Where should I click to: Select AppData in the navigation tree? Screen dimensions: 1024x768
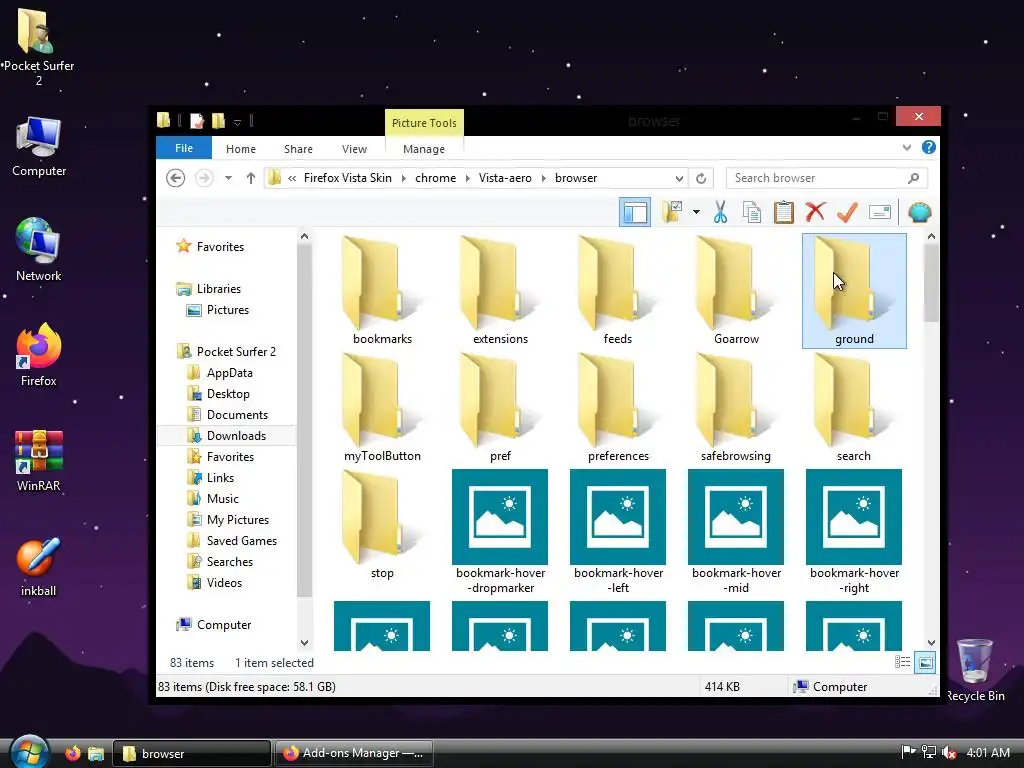[229, 372]
